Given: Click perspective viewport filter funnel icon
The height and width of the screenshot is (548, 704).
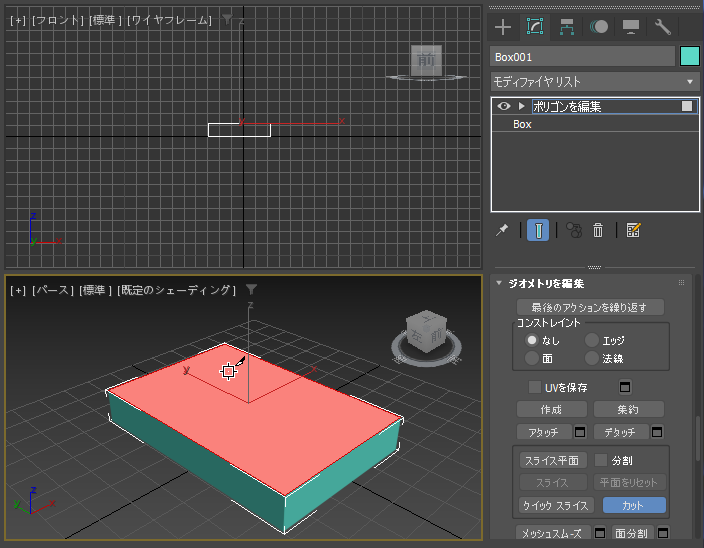Looking at the screenshot, I should [x=251, y=289].
